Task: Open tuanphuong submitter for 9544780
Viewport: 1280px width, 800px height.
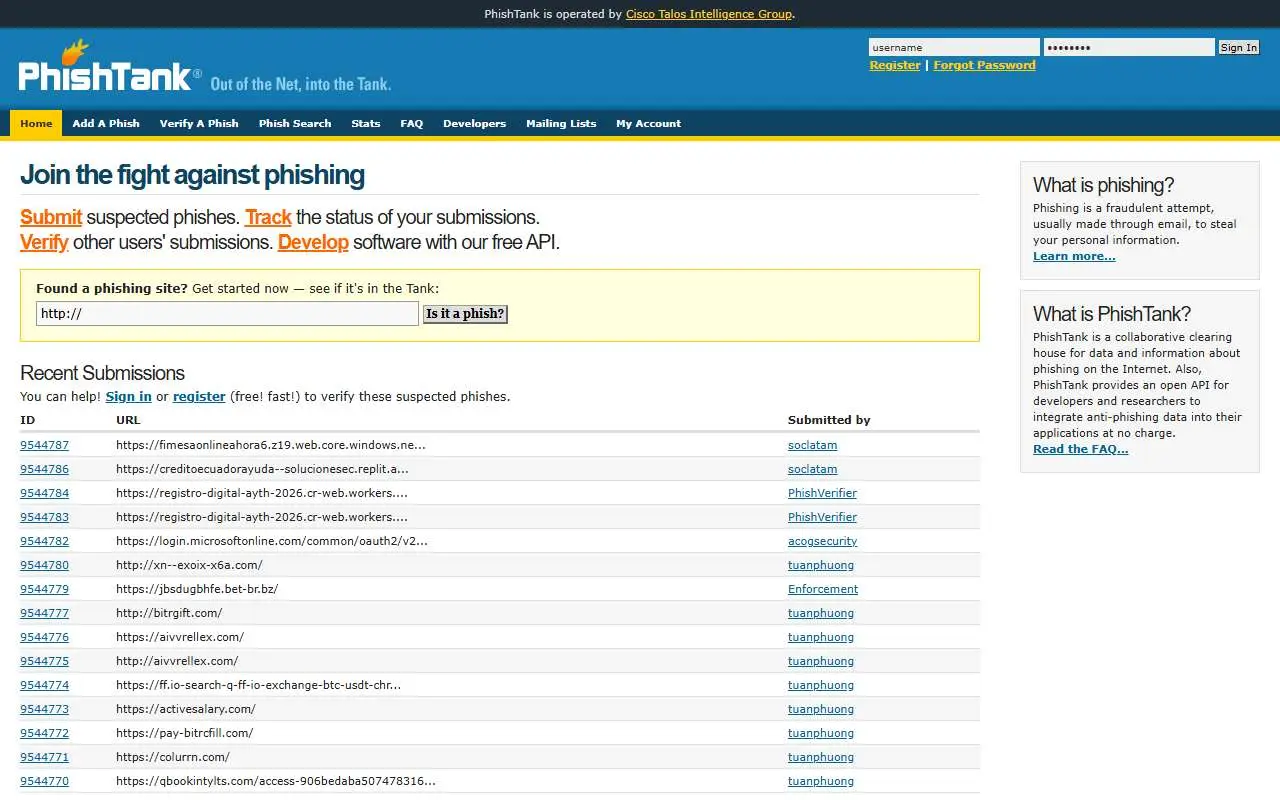Action: pyautogui.click(x=821, y=565)
